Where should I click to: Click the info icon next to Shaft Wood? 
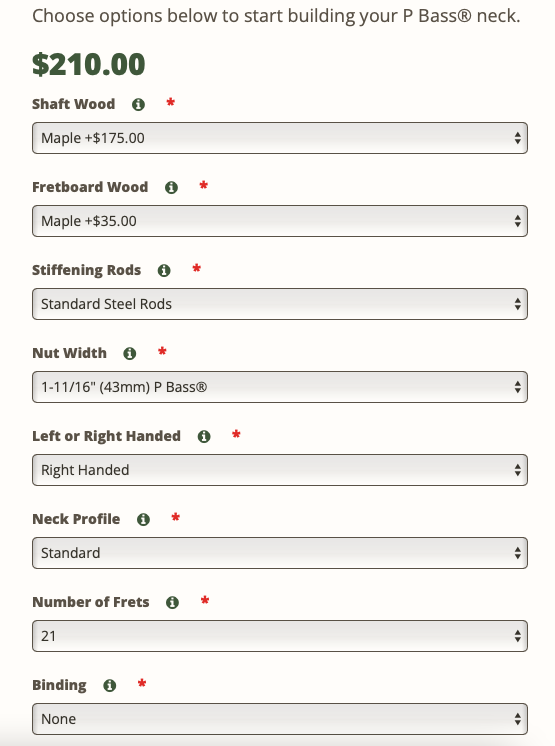click(x=138, y=104)
